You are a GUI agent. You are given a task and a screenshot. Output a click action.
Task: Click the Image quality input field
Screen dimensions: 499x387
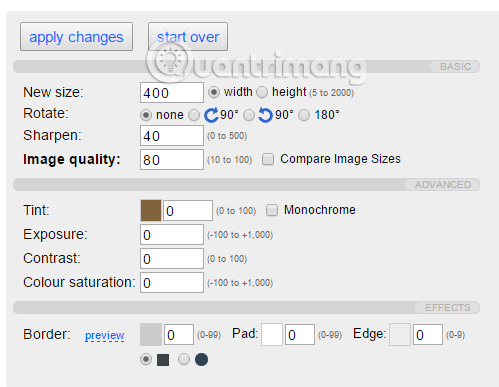click(172, 159)
